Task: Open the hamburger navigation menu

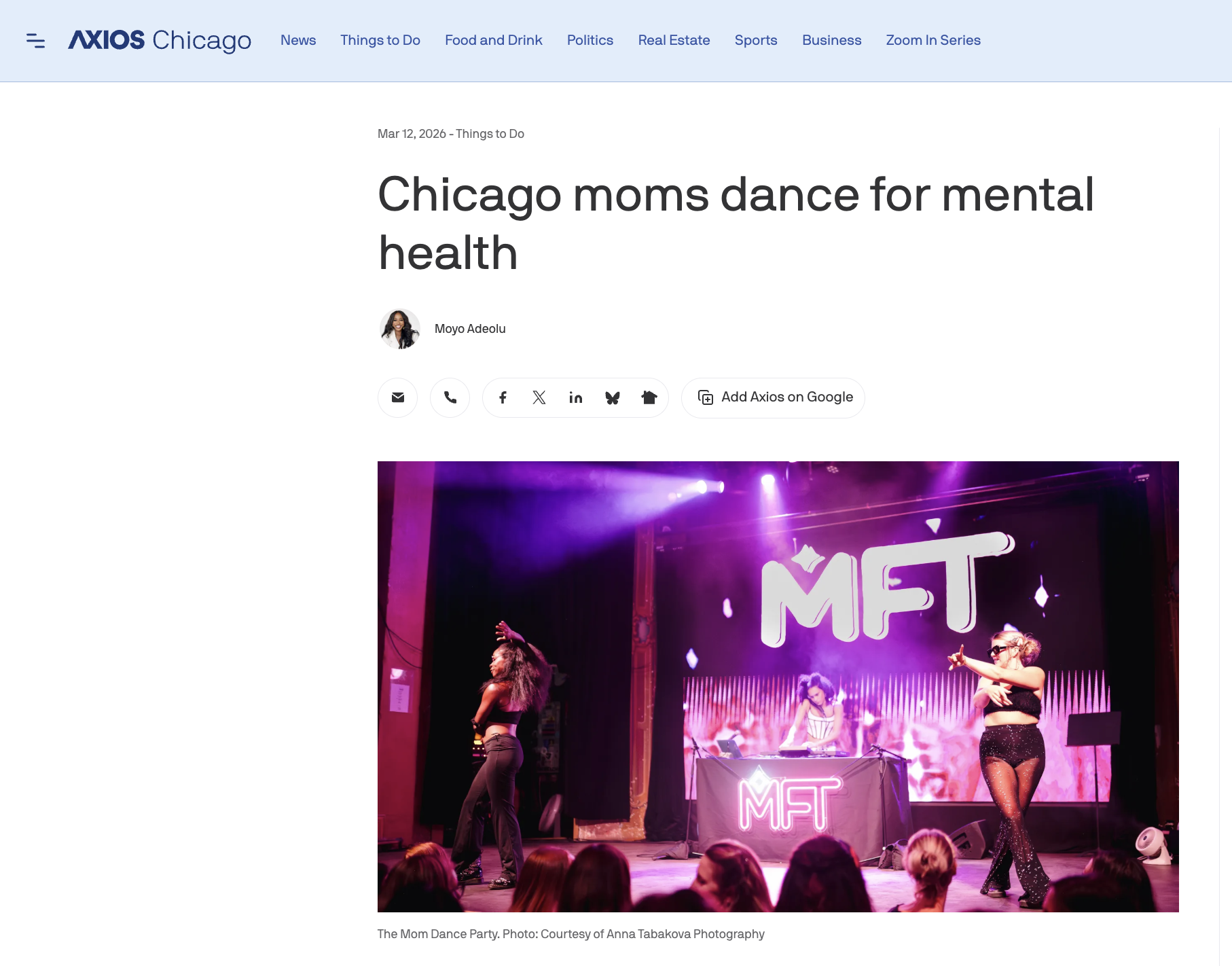Action: coord(36,41)
